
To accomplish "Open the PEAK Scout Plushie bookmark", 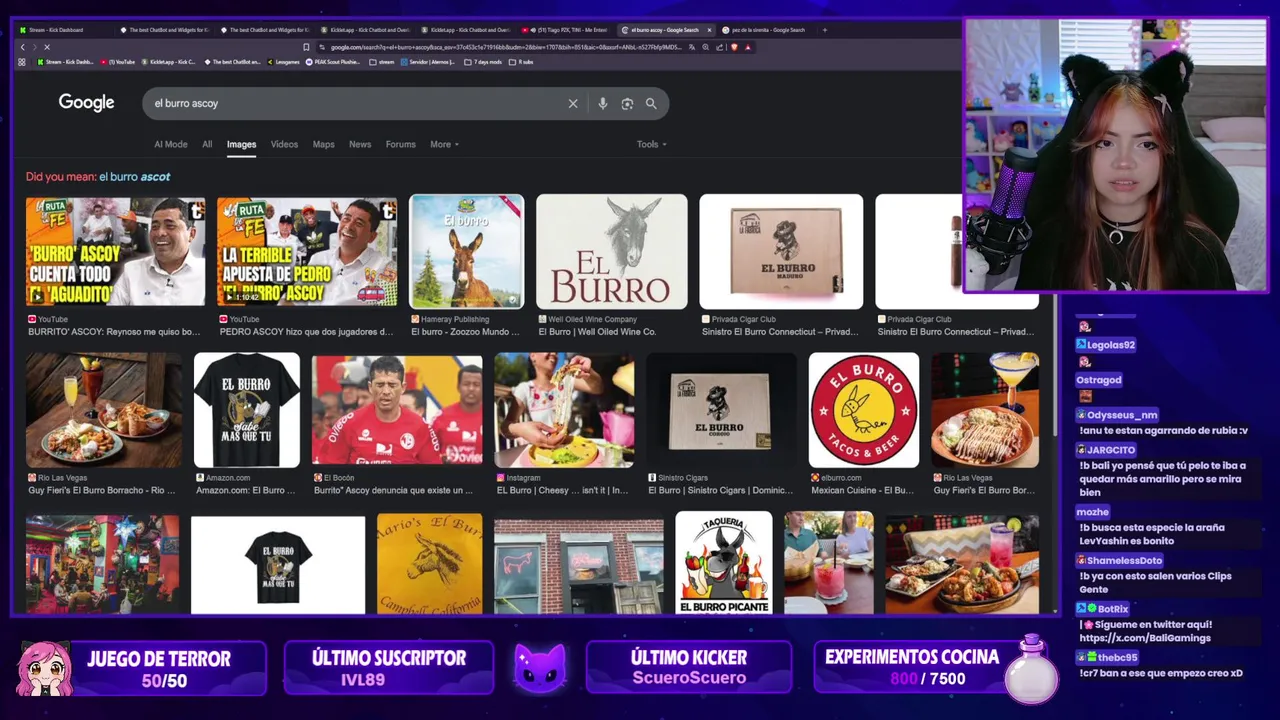I will 333,62.
